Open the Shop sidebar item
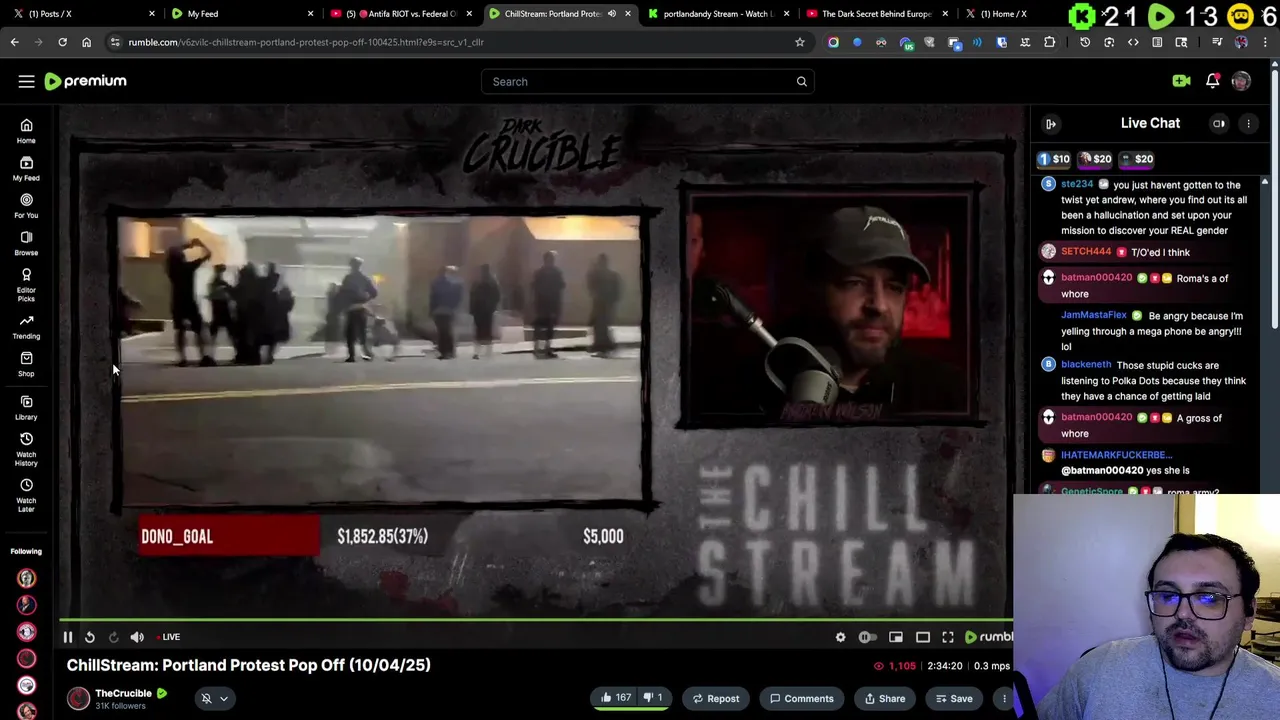Viewport: 1280px width, 720px height. [x=26, y=364]
